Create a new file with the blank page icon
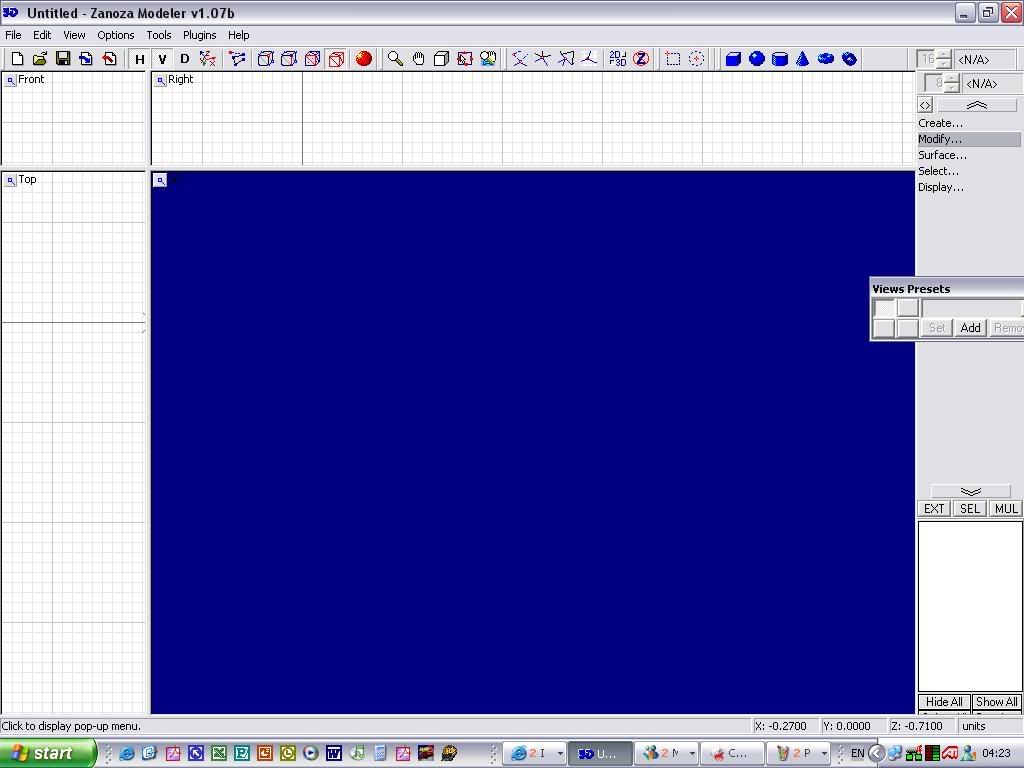 (x=17, y=59)
